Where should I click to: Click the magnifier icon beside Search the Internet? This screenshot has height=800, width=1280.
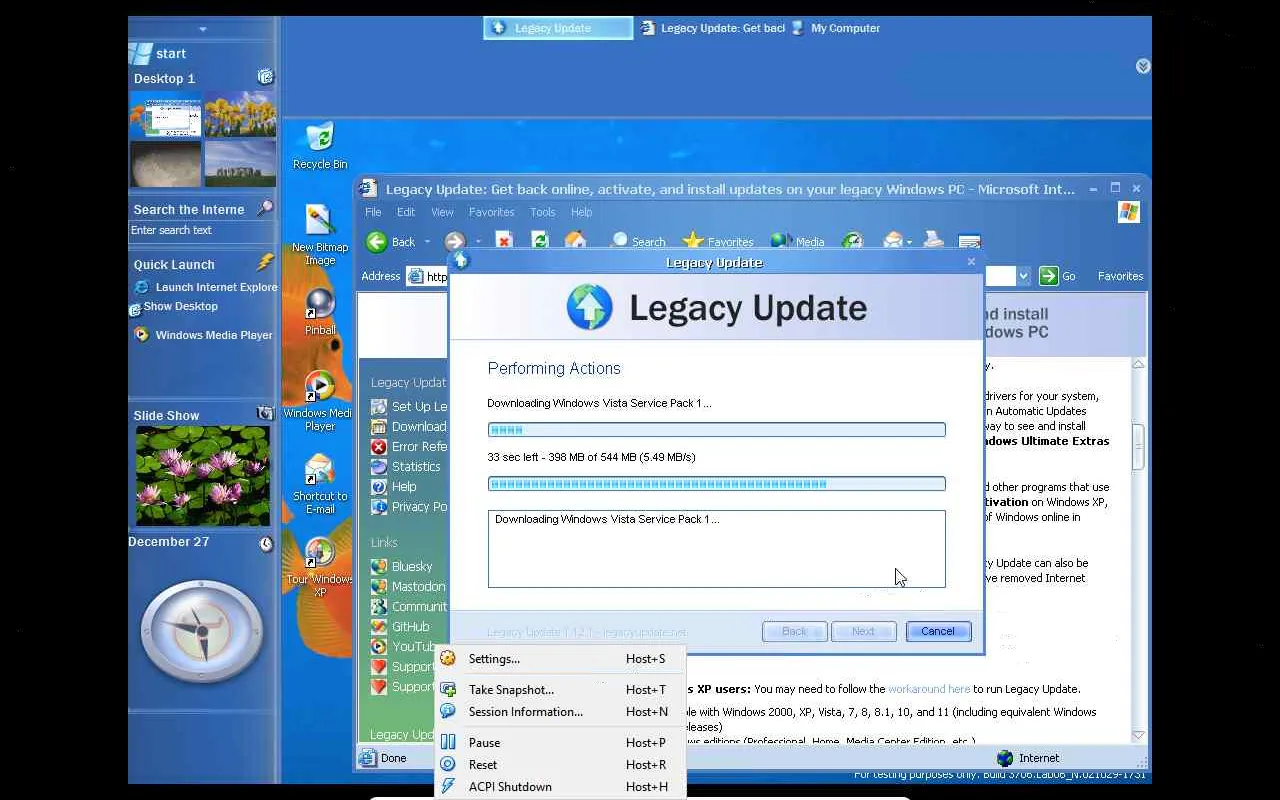(x=265, y=208)
